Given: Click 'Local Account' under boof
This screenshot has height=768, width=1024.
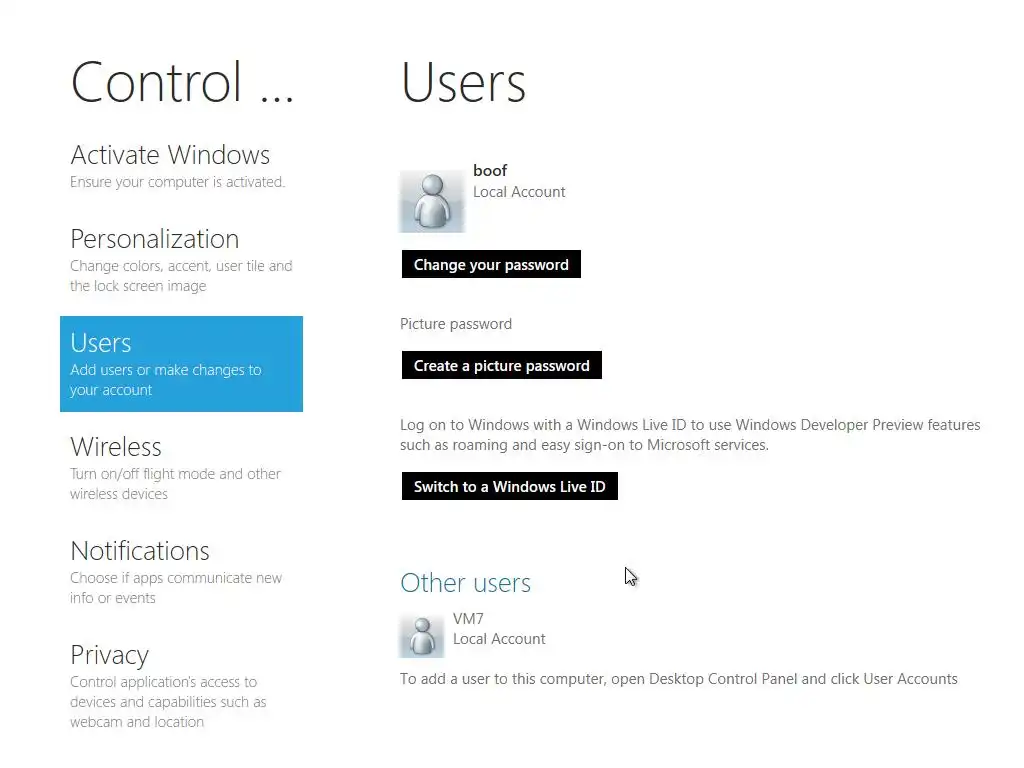Looking at the screenshot, I should click(519, 192).
